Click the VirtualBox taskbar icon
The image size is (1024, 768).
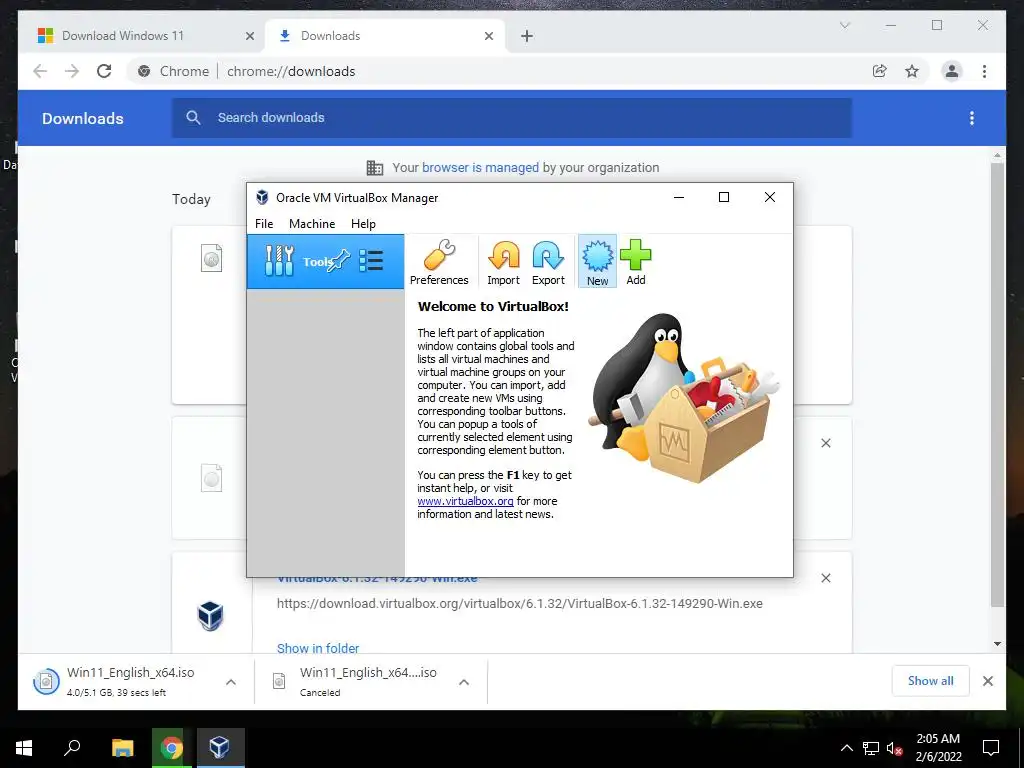pyautogui.click(x=219, y=748)
